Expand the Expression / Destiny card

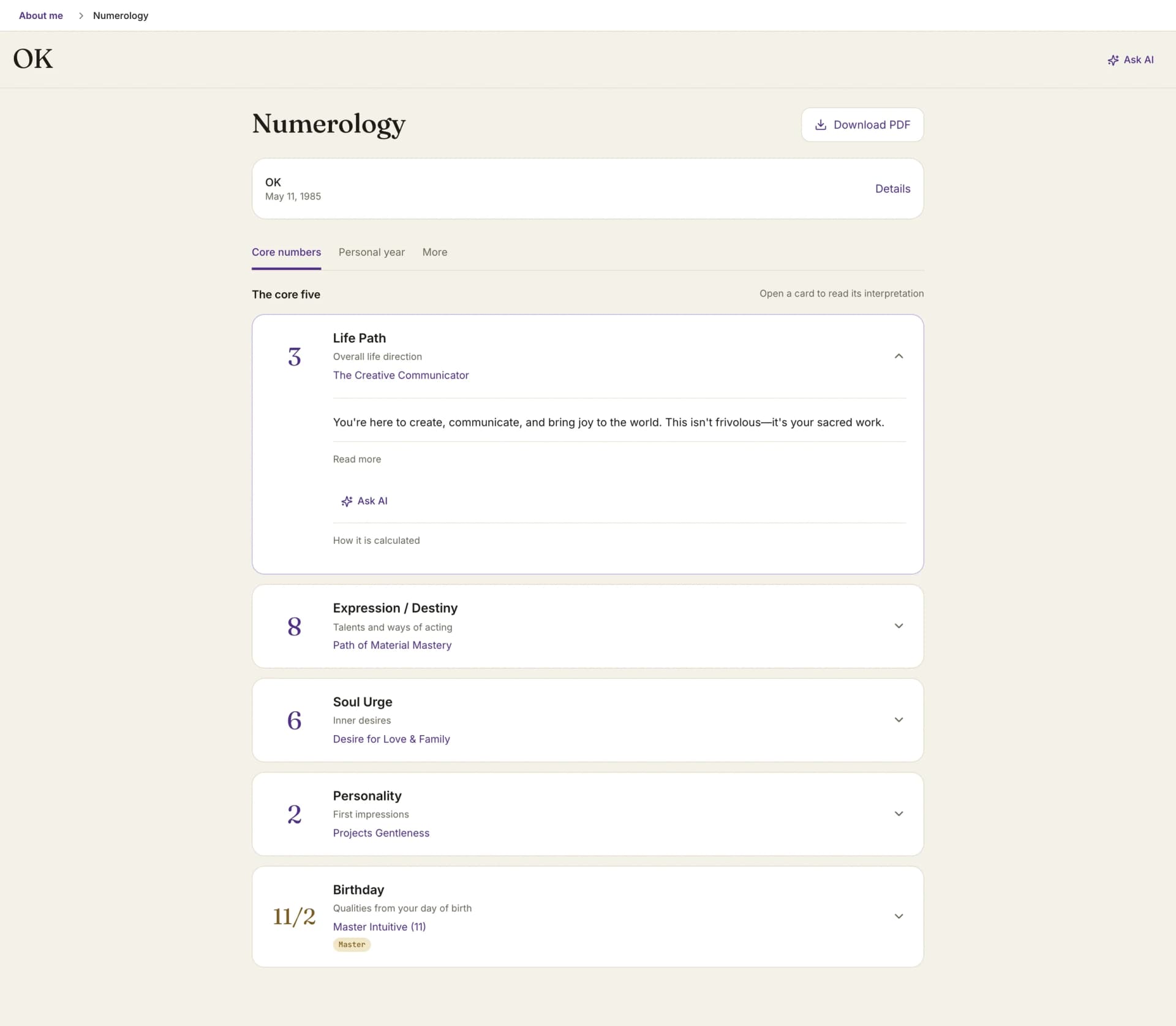[899, 626]
